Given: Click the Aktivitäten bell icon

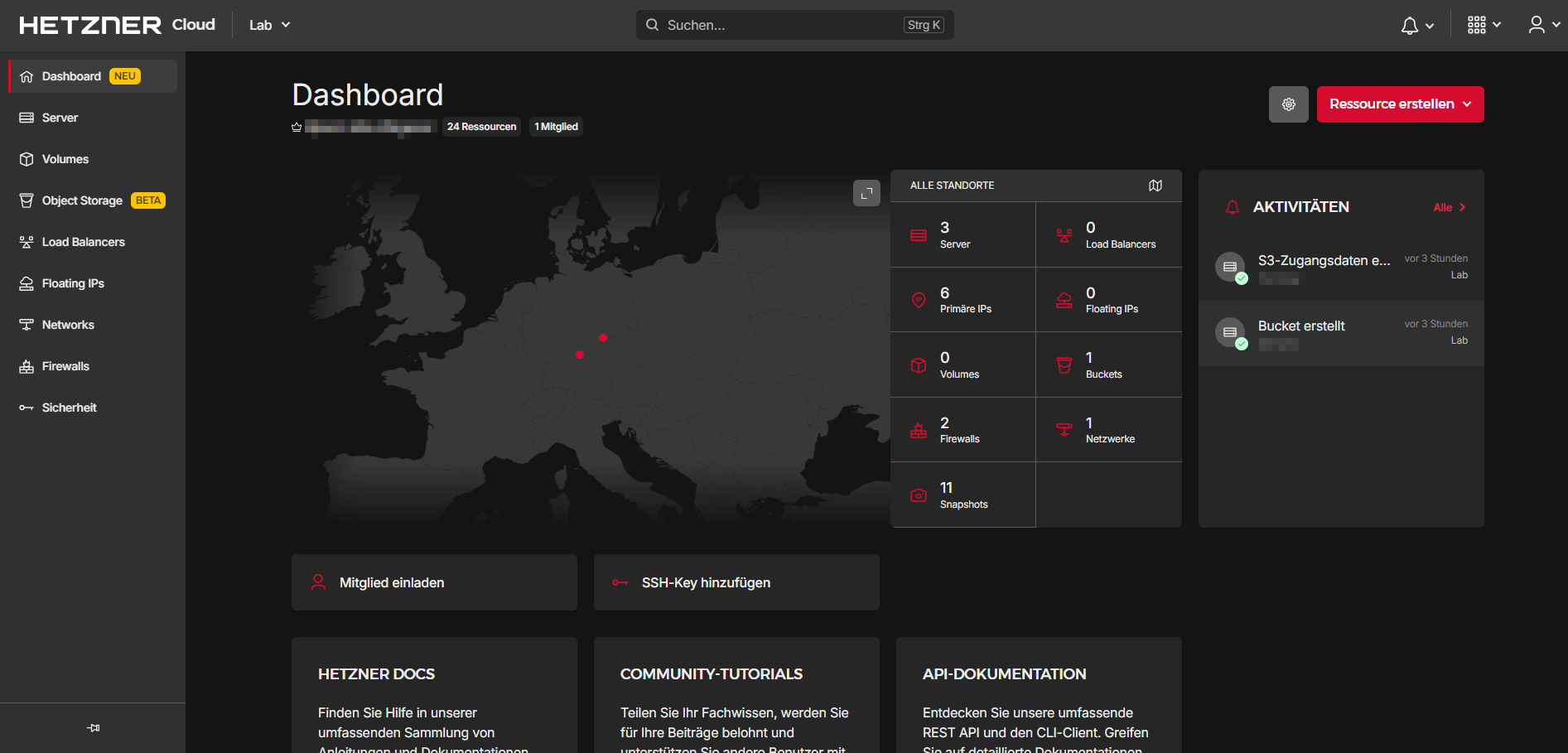Looking at the screenshot, I should click(x=1233, y=207).
